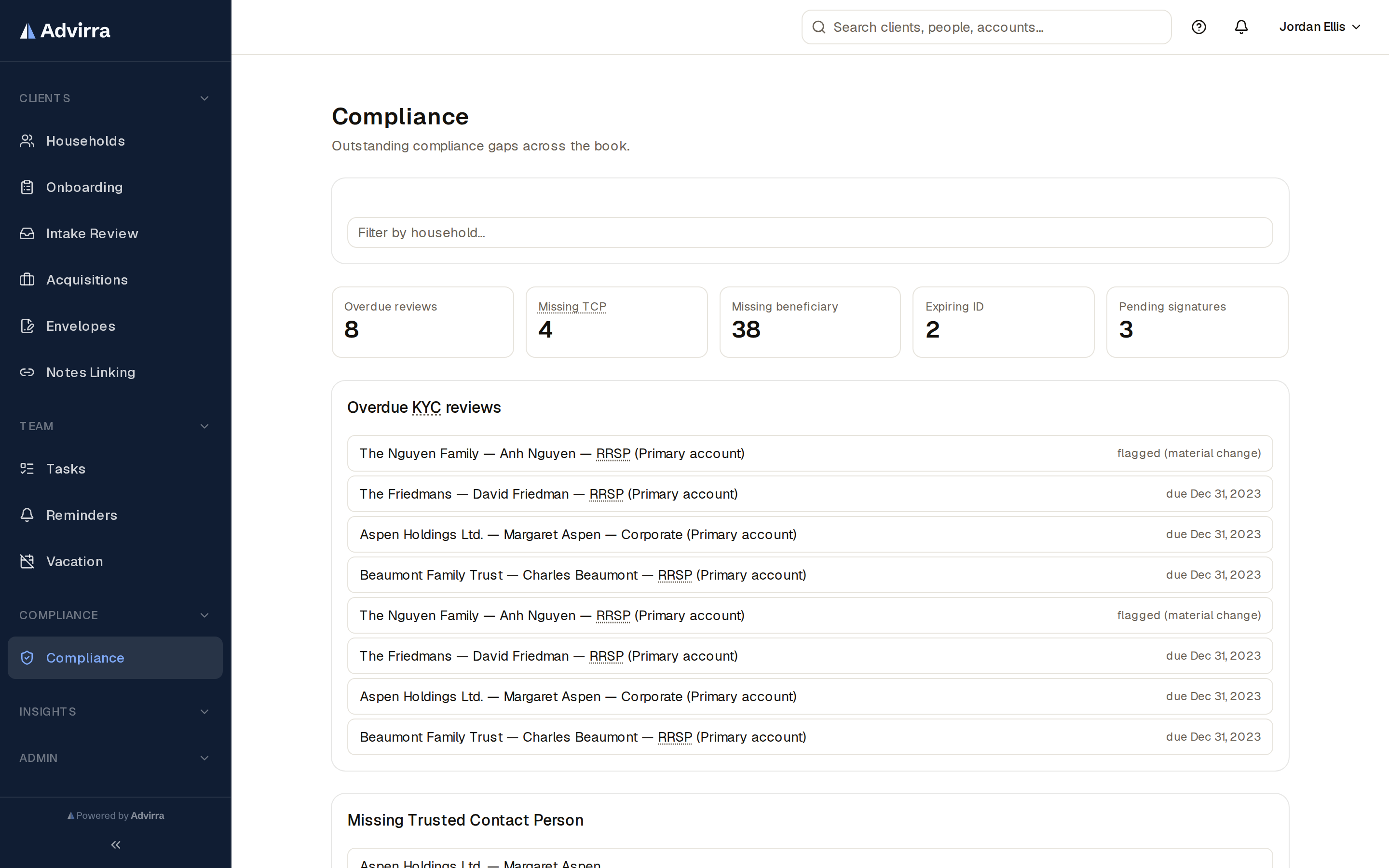Collapse sidebar with double-chevron icon
The width and height of the screenshot is (1389, 868).
point(116,844)
